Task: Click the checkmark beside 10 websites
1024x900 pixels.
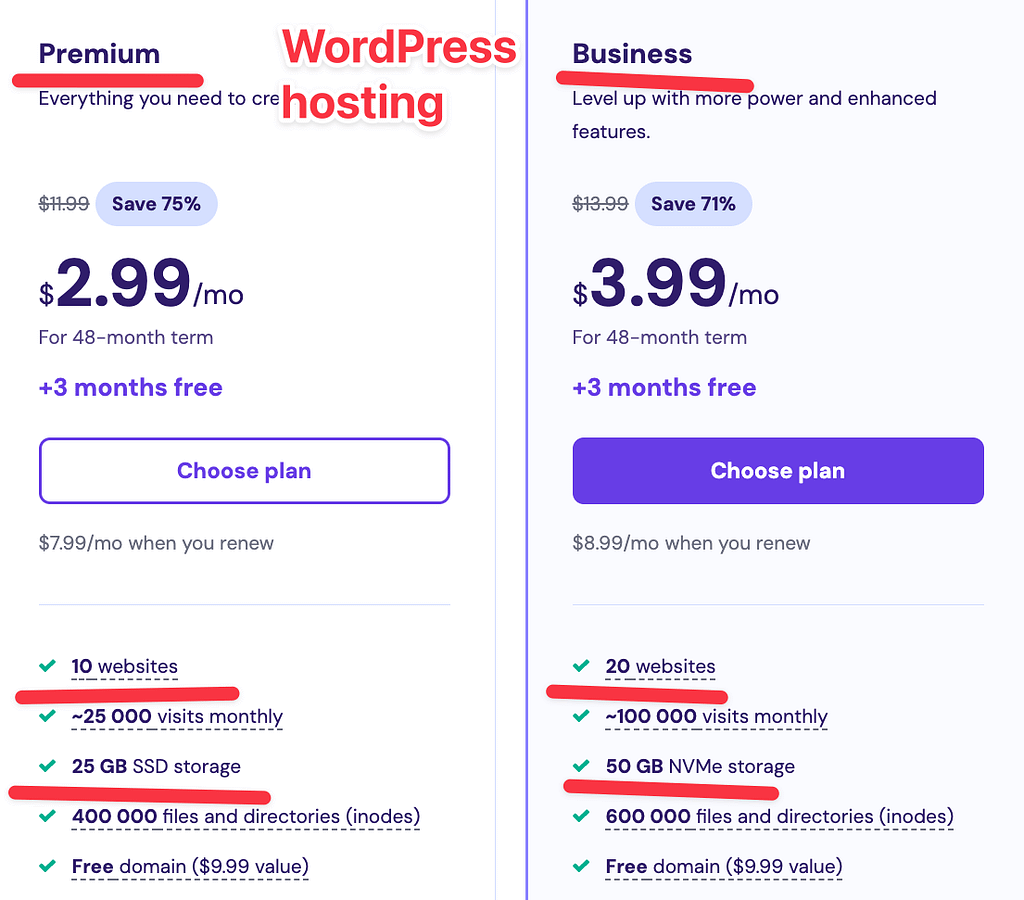Action: [46, 667]
